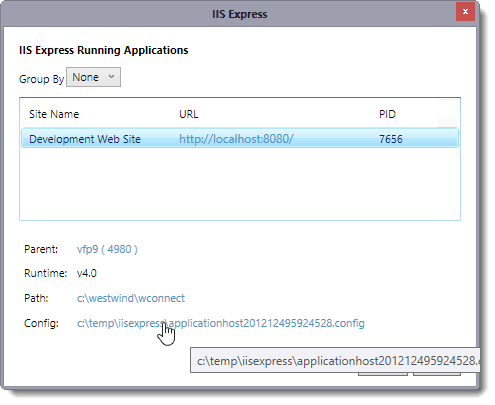This screenshot has height=405, width=495.
Task: Open the vfp9 (4980) parent link
Action: click(x=107, y=249)
